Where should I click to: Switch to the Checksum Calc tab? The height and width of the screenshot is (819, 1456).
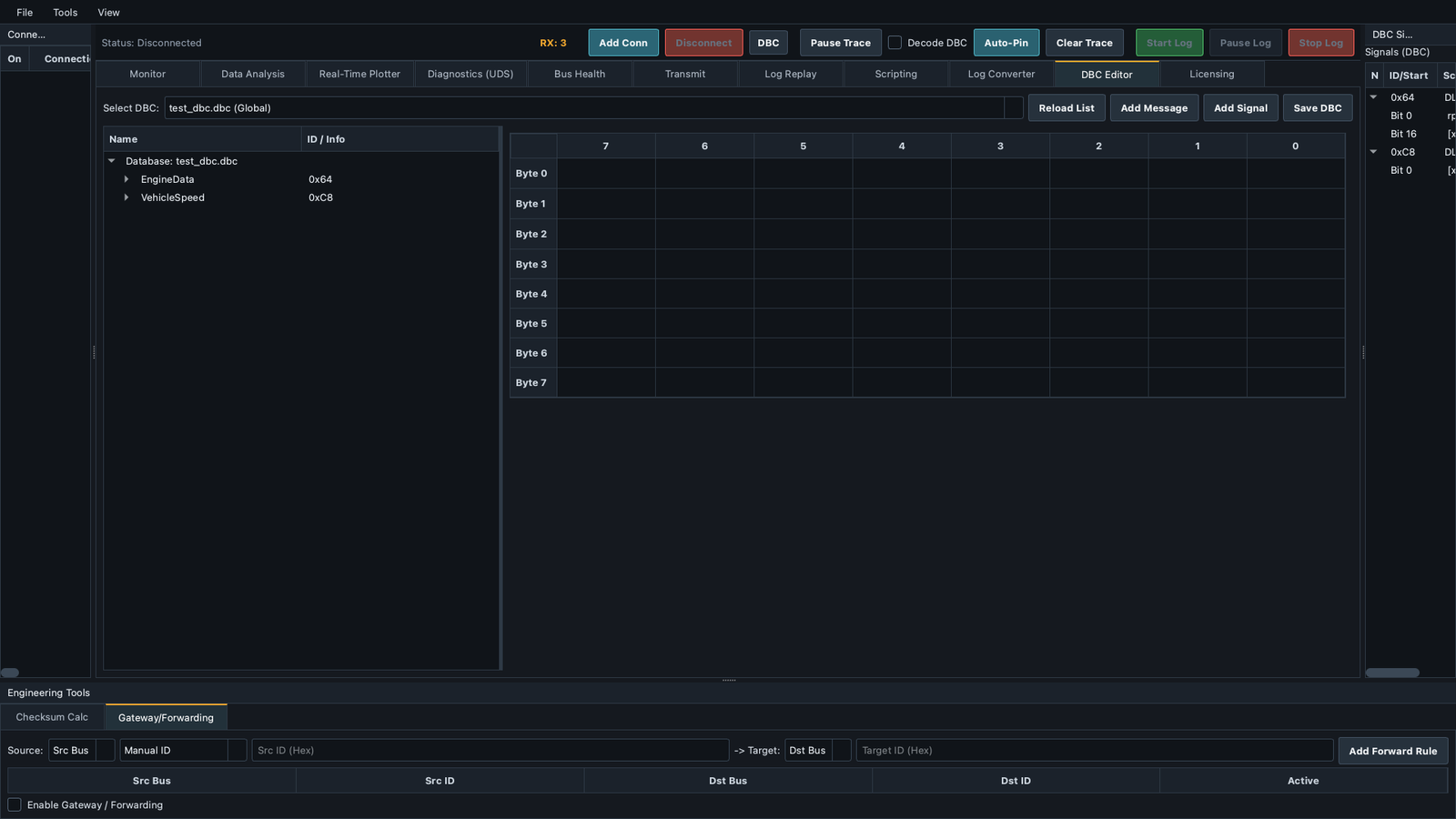click(52, 717)
